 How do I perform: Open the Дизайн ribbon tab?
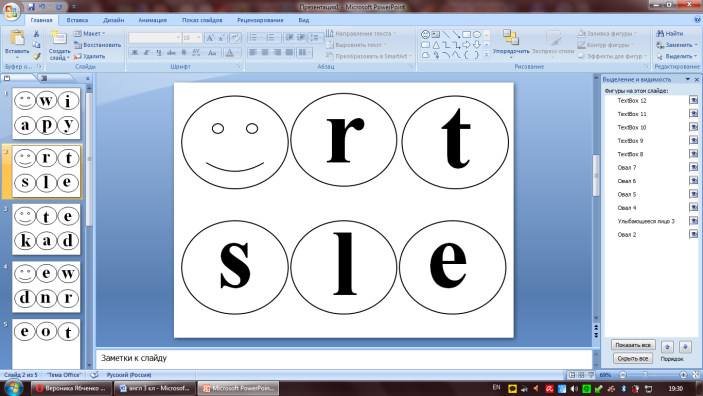[x=113, y=20]
